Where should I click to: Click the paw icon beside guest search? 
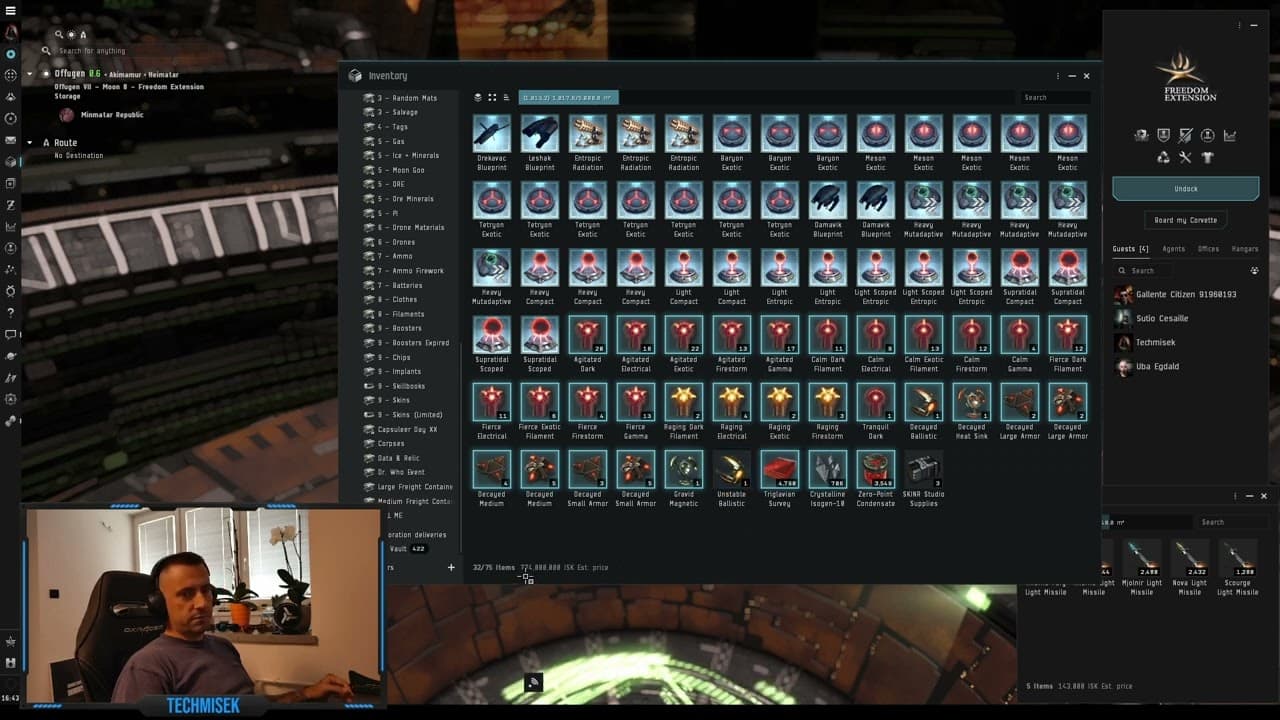click(x=1254, y=270)
